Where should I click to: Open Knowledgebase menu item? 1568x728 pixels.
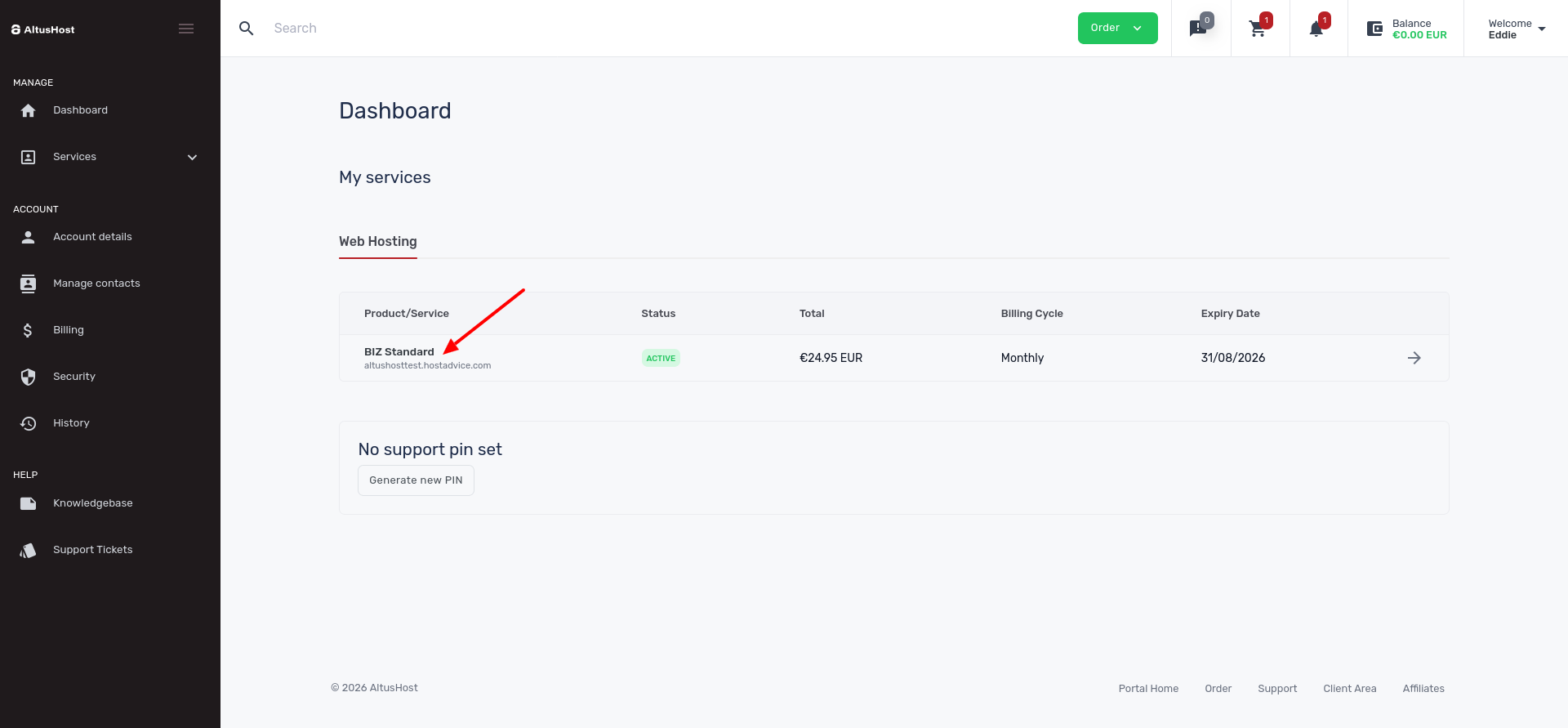click(93, 503)
